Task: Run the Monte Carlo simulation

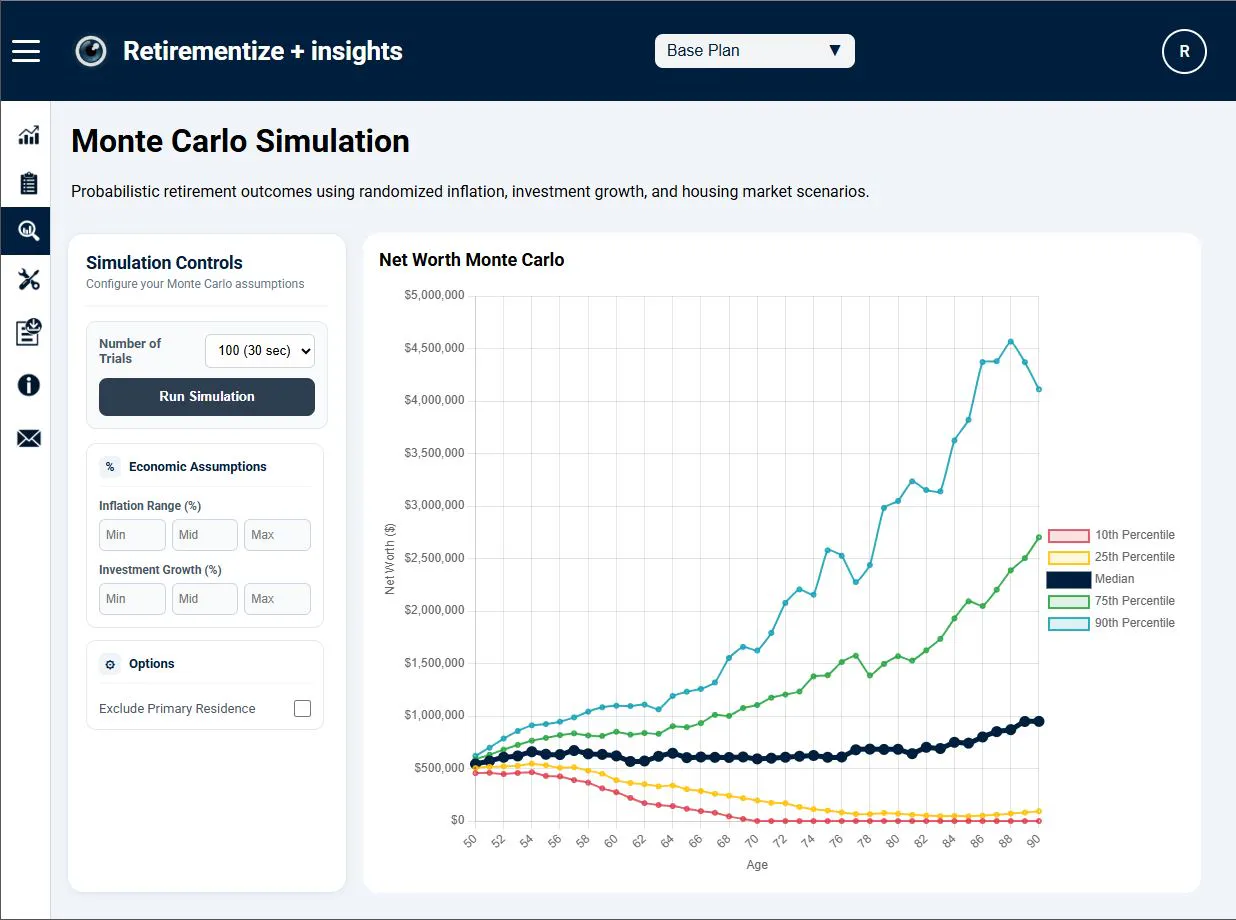Action: (x=207, y=397)
